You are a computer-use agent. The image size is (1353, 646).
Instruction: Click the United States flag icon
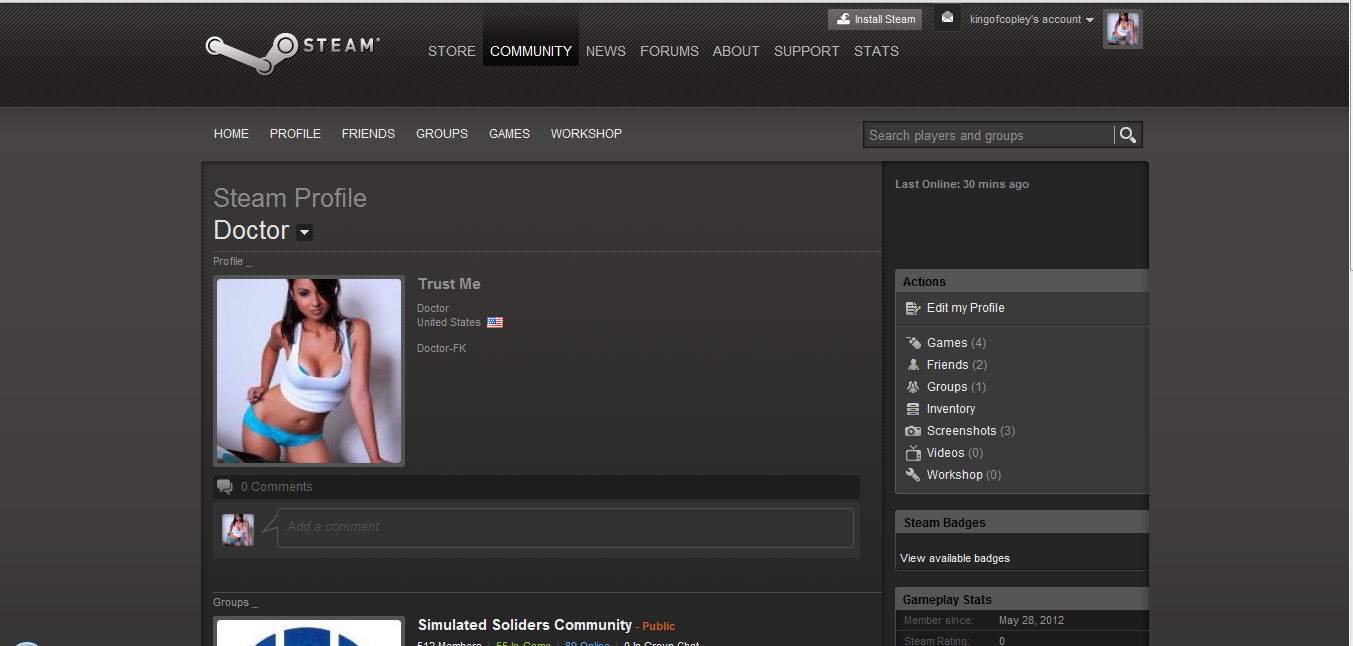495,323
